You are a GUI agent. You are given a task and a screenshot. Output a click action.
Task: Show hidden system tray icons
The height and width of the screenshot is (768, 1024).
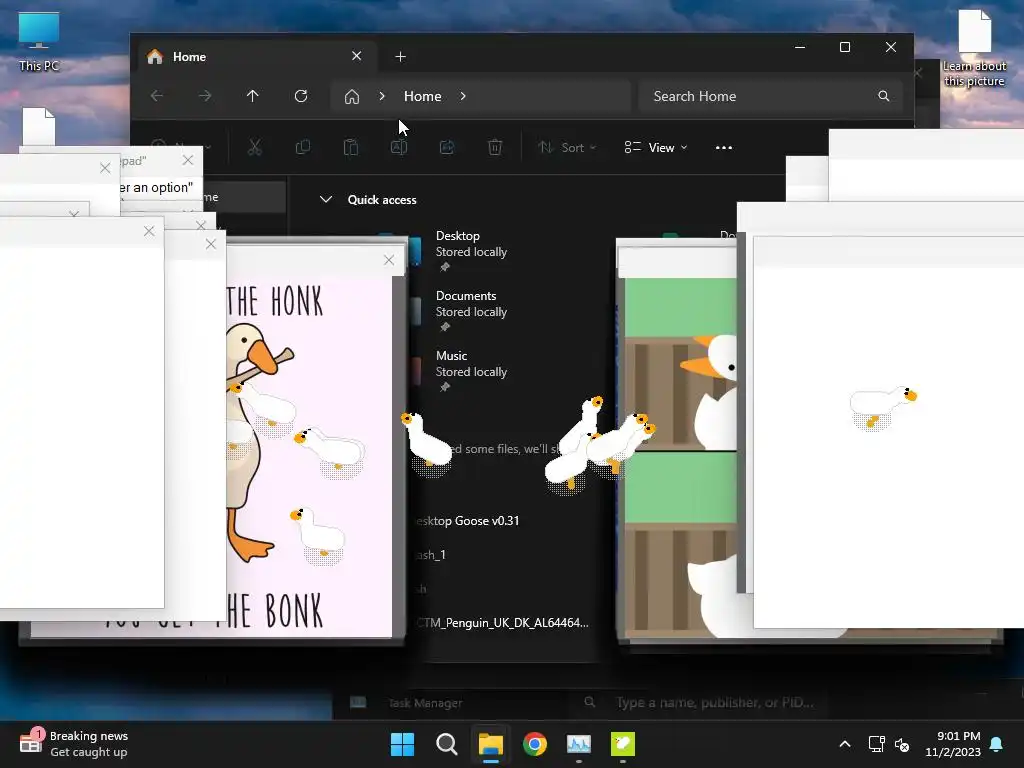pyautogui.click(x=844, y=744)
